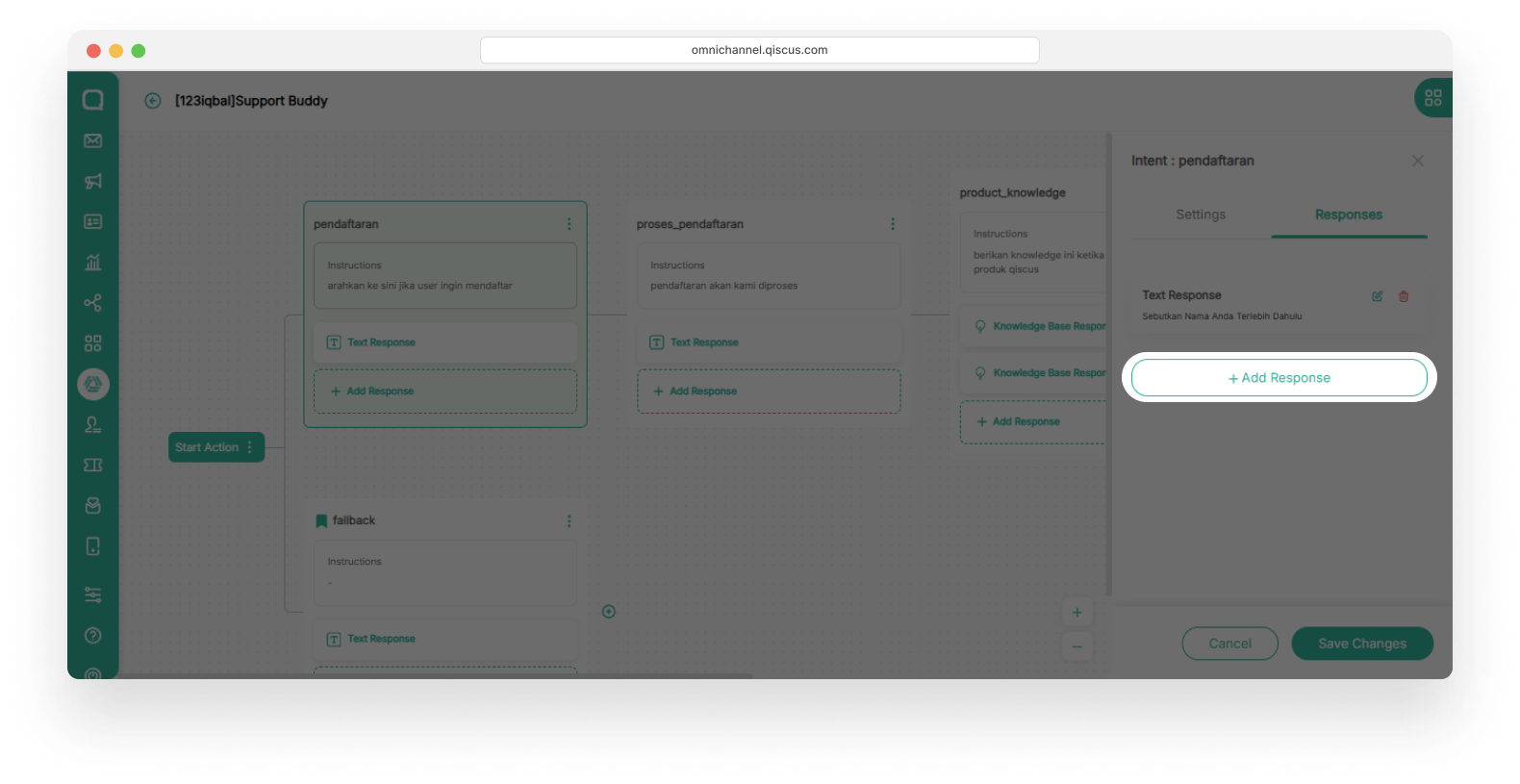This screenshot has width=1520, height=784.
Task: Click the highlighted Add Response button
Action: click(1279, 378)
